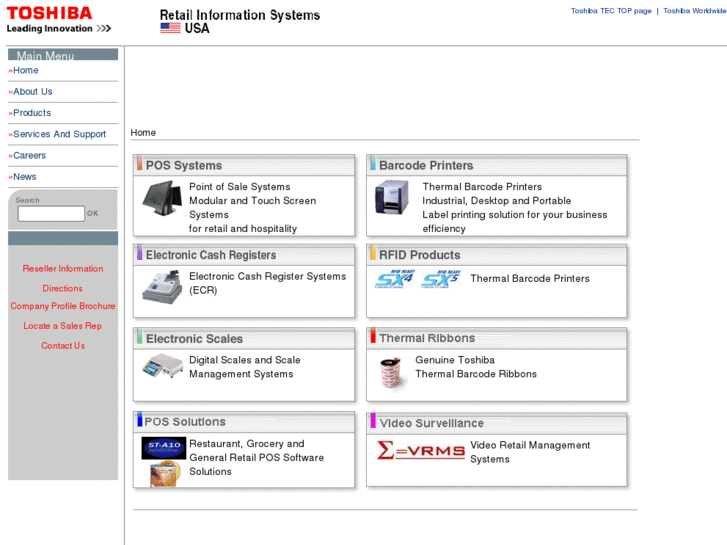727x545 pixels.
Task: Open the Contact Us link
Action: pos(63,346)
